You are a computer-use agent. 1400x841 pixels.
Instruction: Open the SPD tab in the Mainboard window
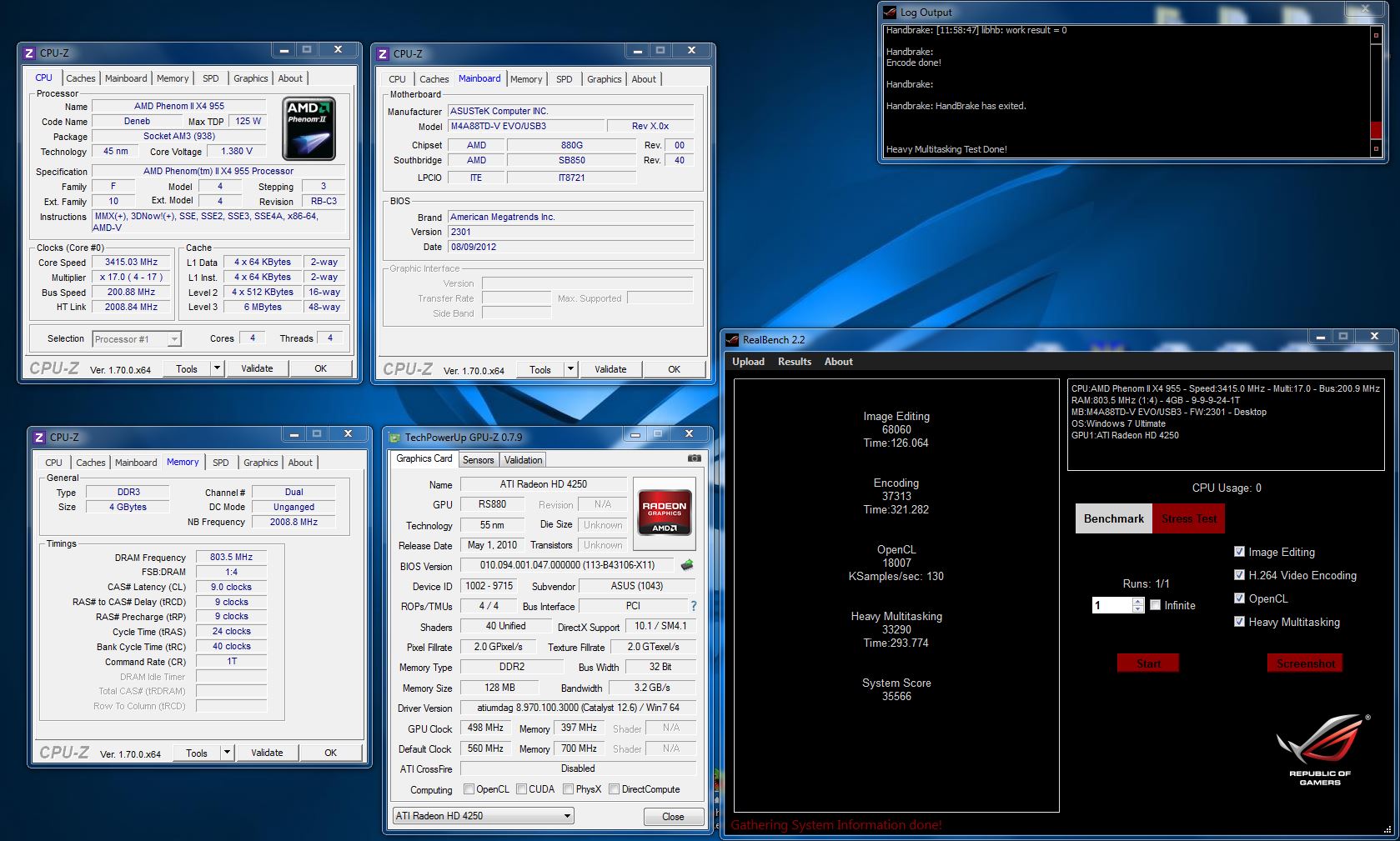[x=565, y=79]
